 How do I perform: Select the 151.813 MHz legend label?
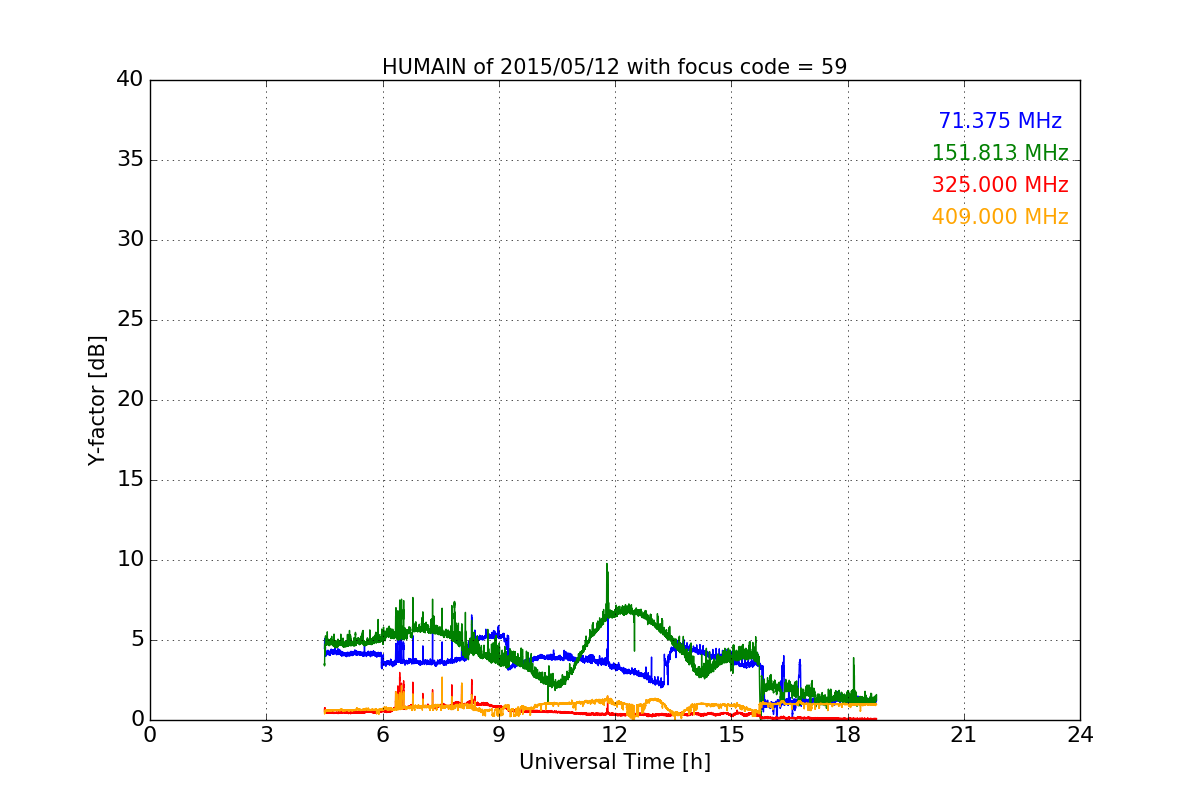1000,153
